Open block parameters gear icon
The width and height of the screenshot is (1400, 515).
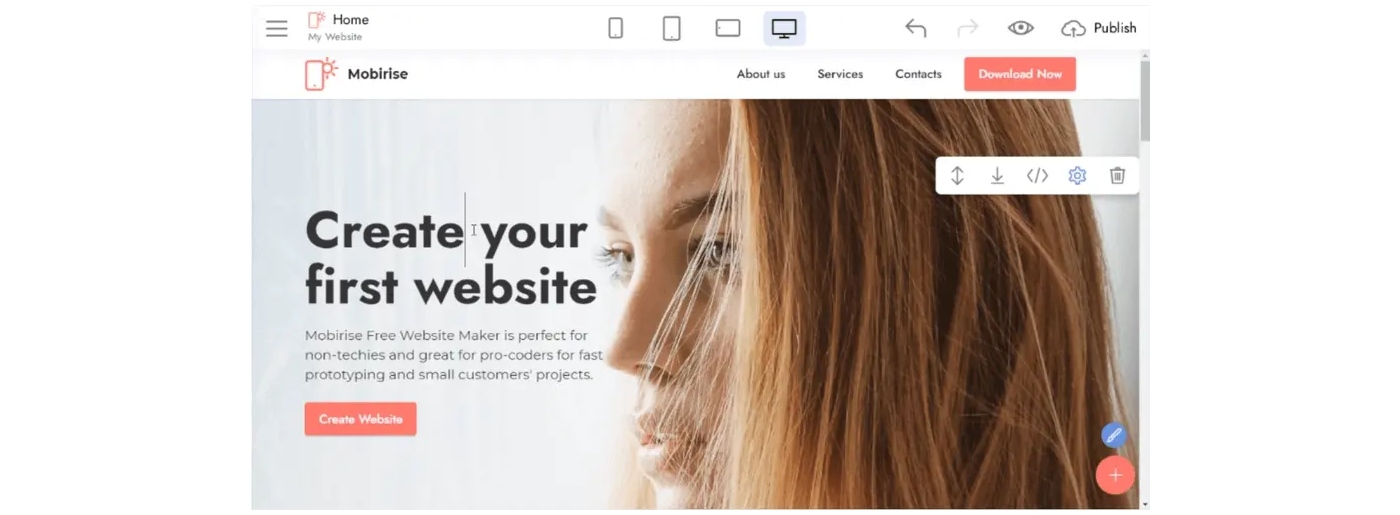[1077, 176]
